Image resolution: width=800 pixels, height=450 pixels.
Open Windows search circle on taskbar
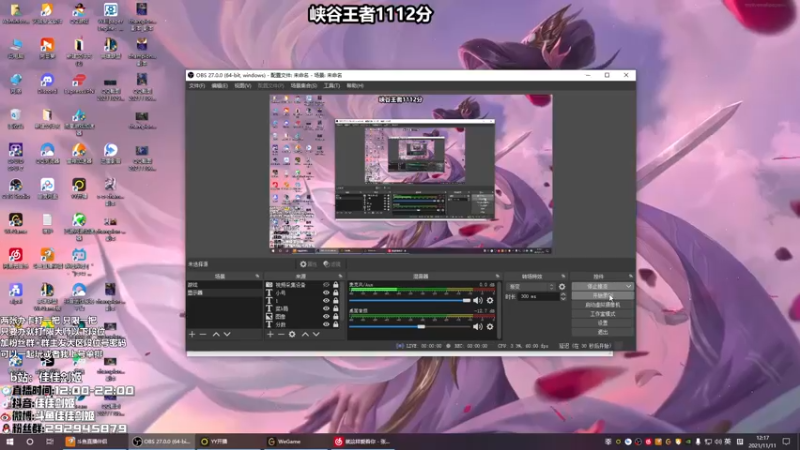coord(30,441)
